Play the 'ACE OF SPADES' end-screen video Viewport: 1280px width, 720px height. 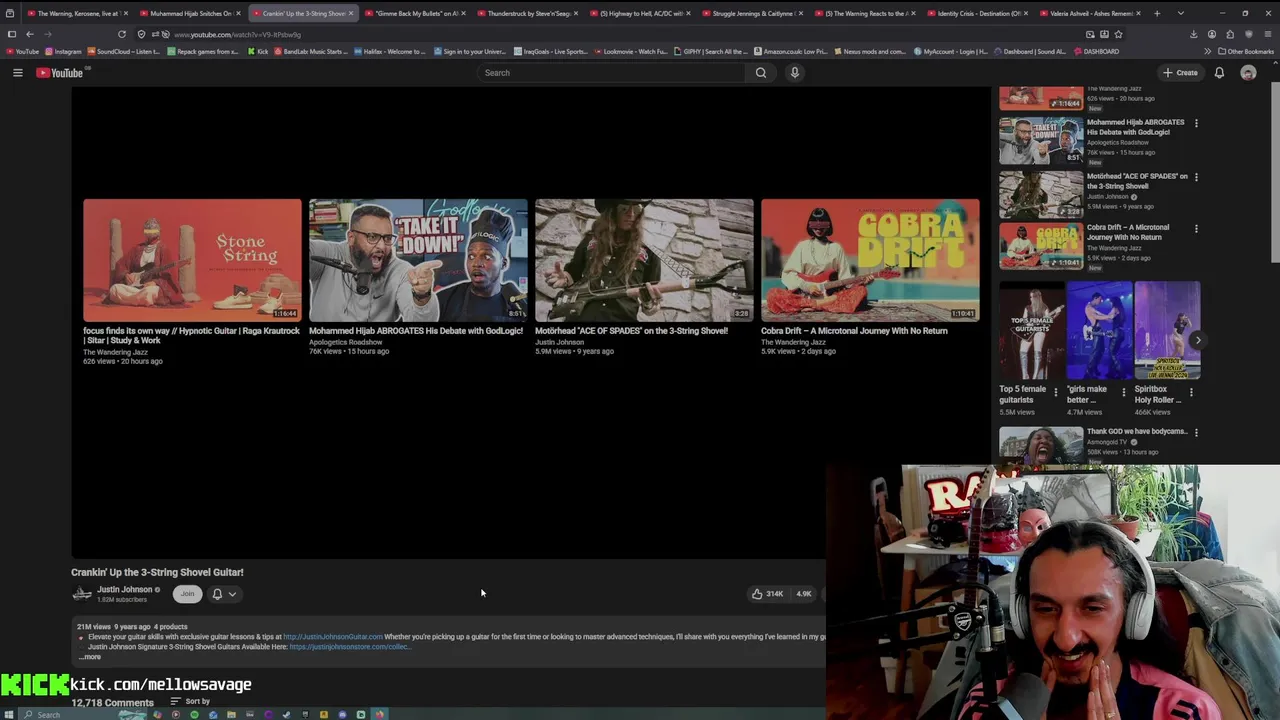coord(644,260)
